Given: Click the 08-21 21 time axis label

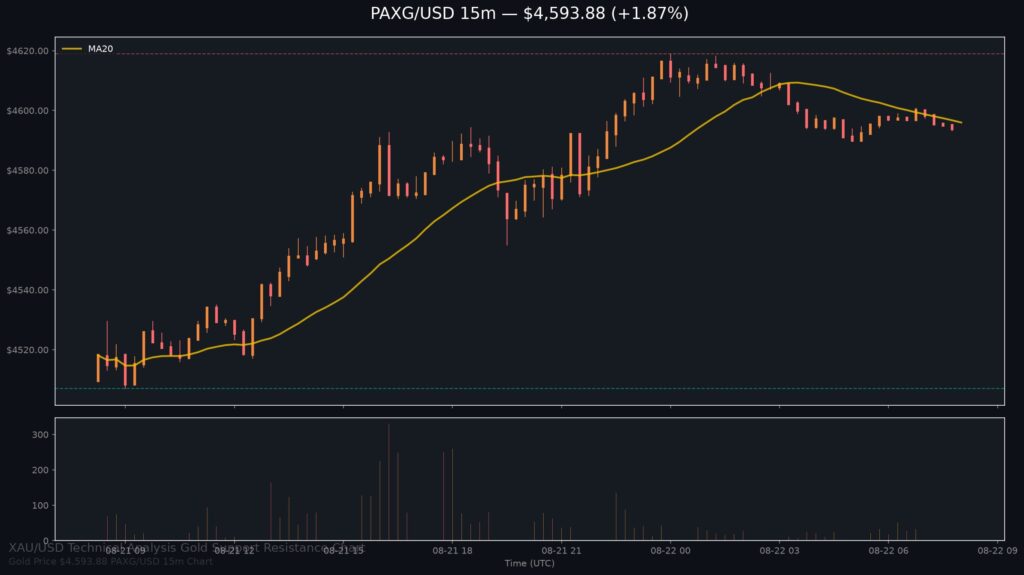Looking at the screenshot, I should [562, 551].
